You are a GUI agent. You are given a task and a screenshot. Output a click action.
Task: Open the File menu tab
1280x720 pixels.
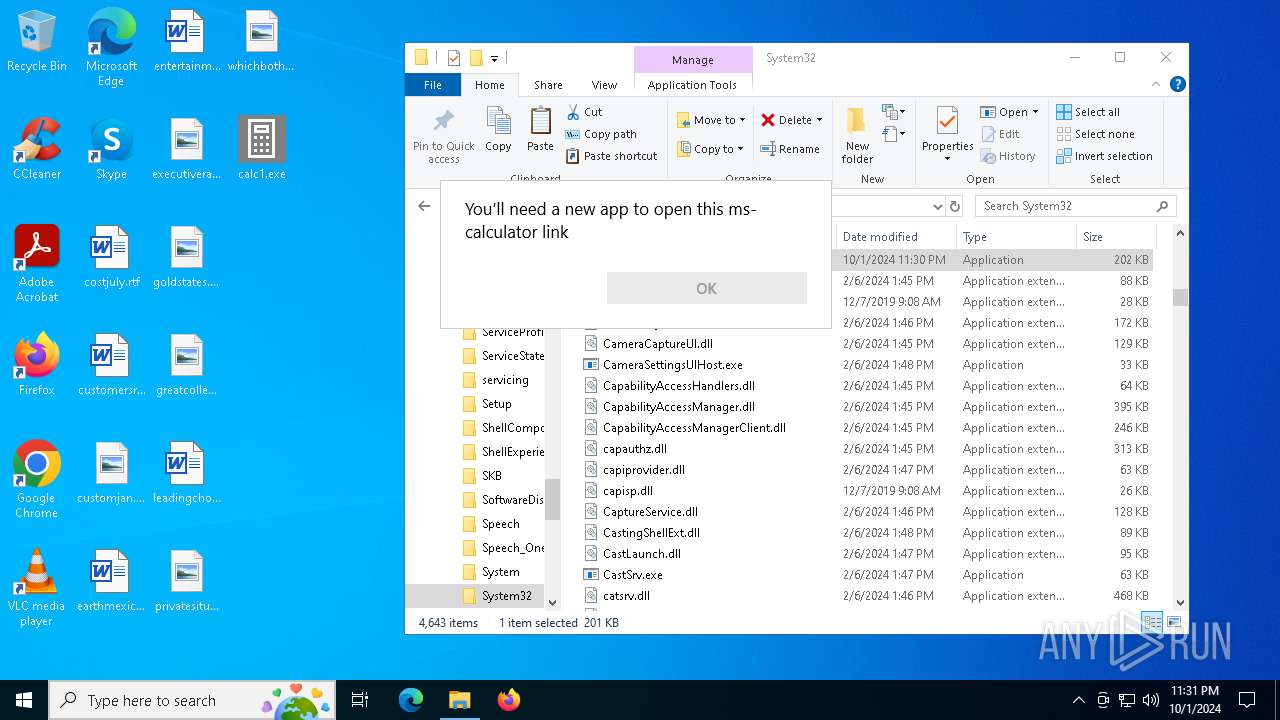pyautogui.click(x=433, y=85)
